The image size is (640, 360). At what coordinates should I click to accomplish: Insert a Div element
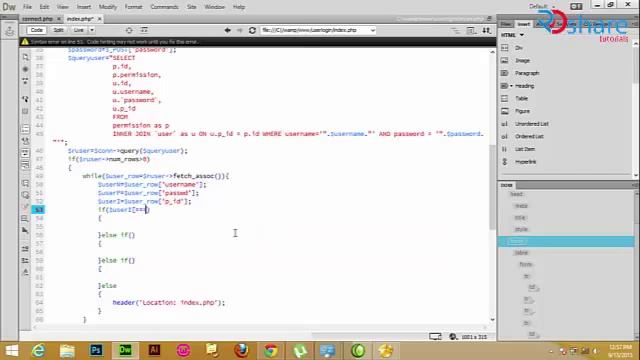pos(518,48)
